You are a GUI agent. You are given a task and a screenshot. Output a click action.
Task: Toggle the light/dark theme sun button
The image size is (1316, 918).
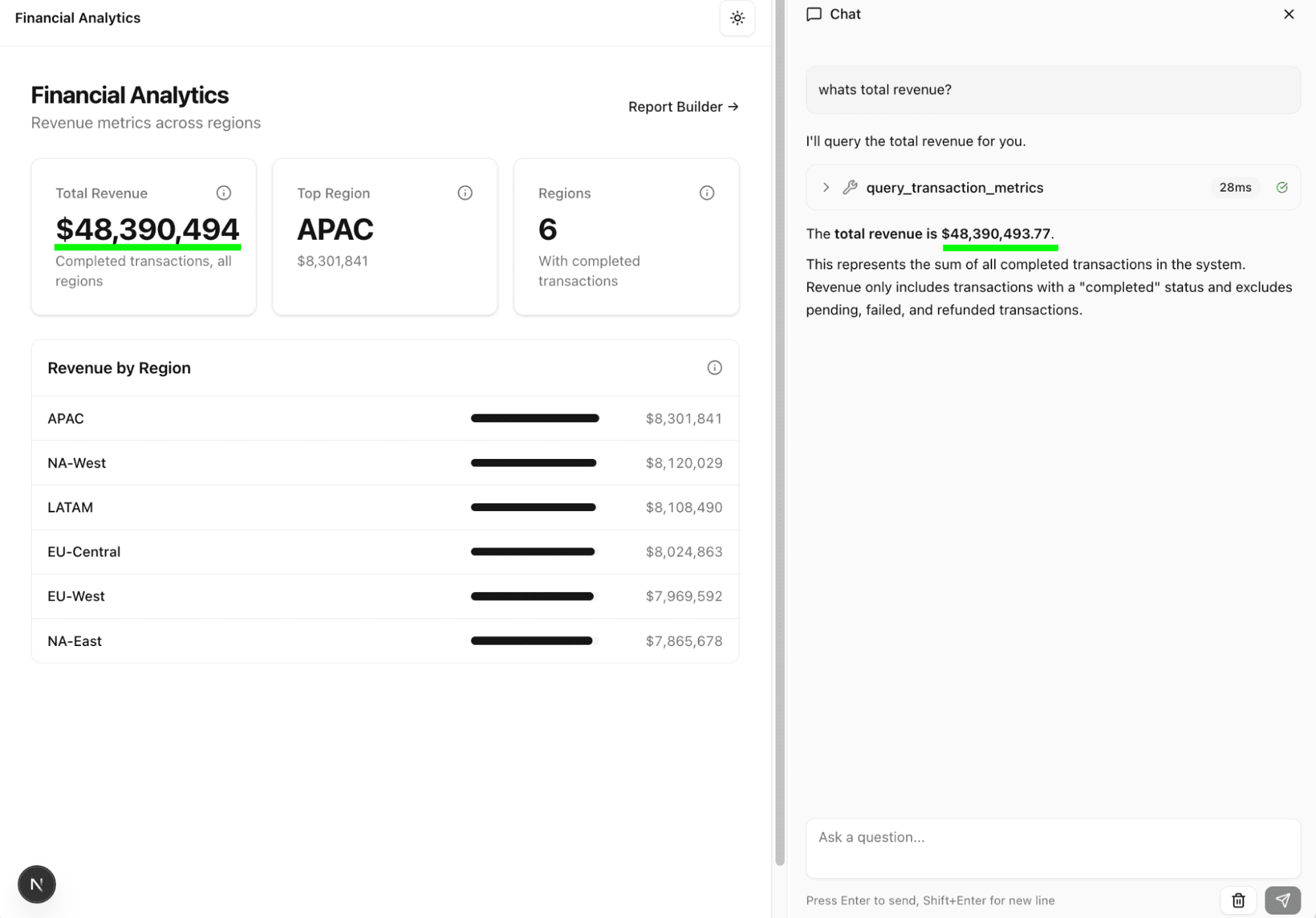[x=737, y=18]
